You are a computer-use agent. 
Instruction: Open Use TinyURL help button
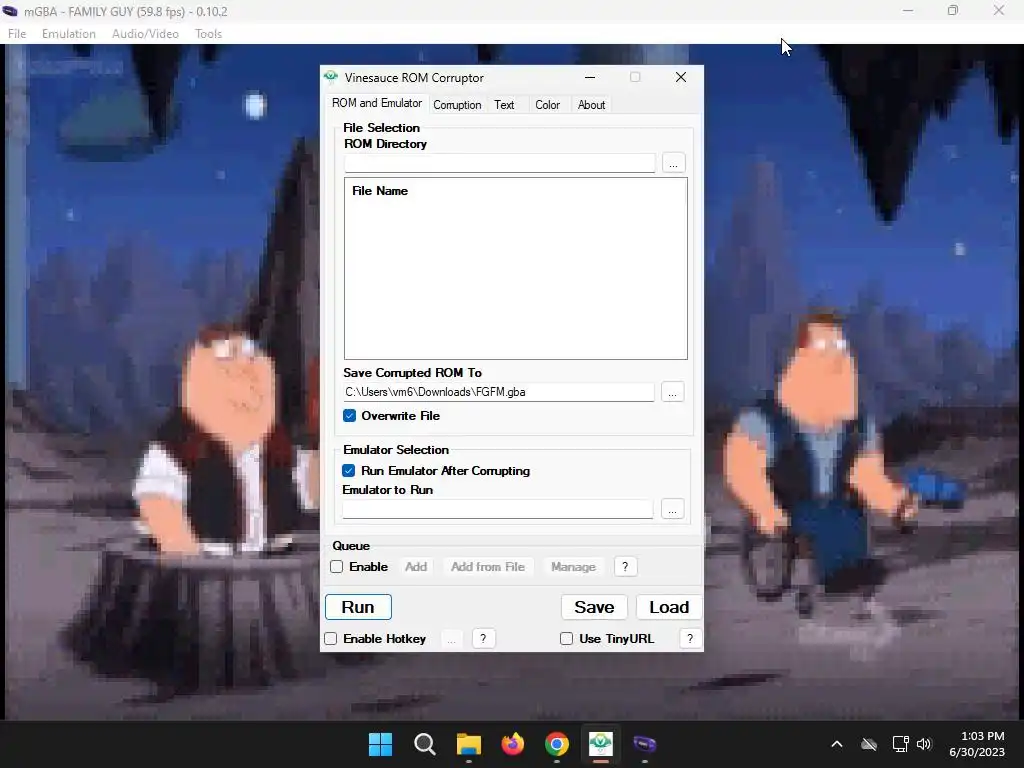[x=690, y=639]
